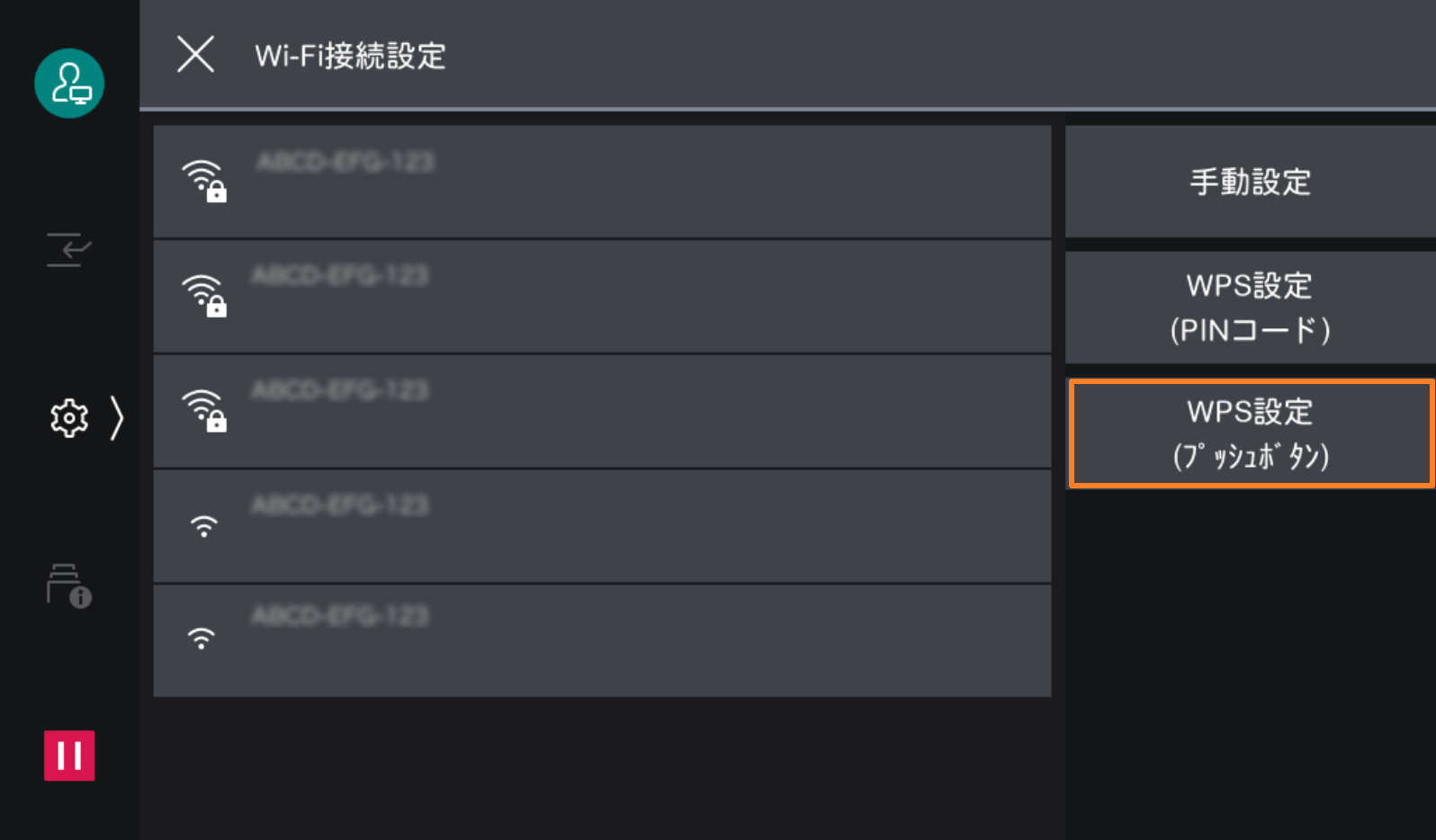This screenshot has width=1436, height=840.
Task: Open the printer device information icon
Action: click(69, 586)
